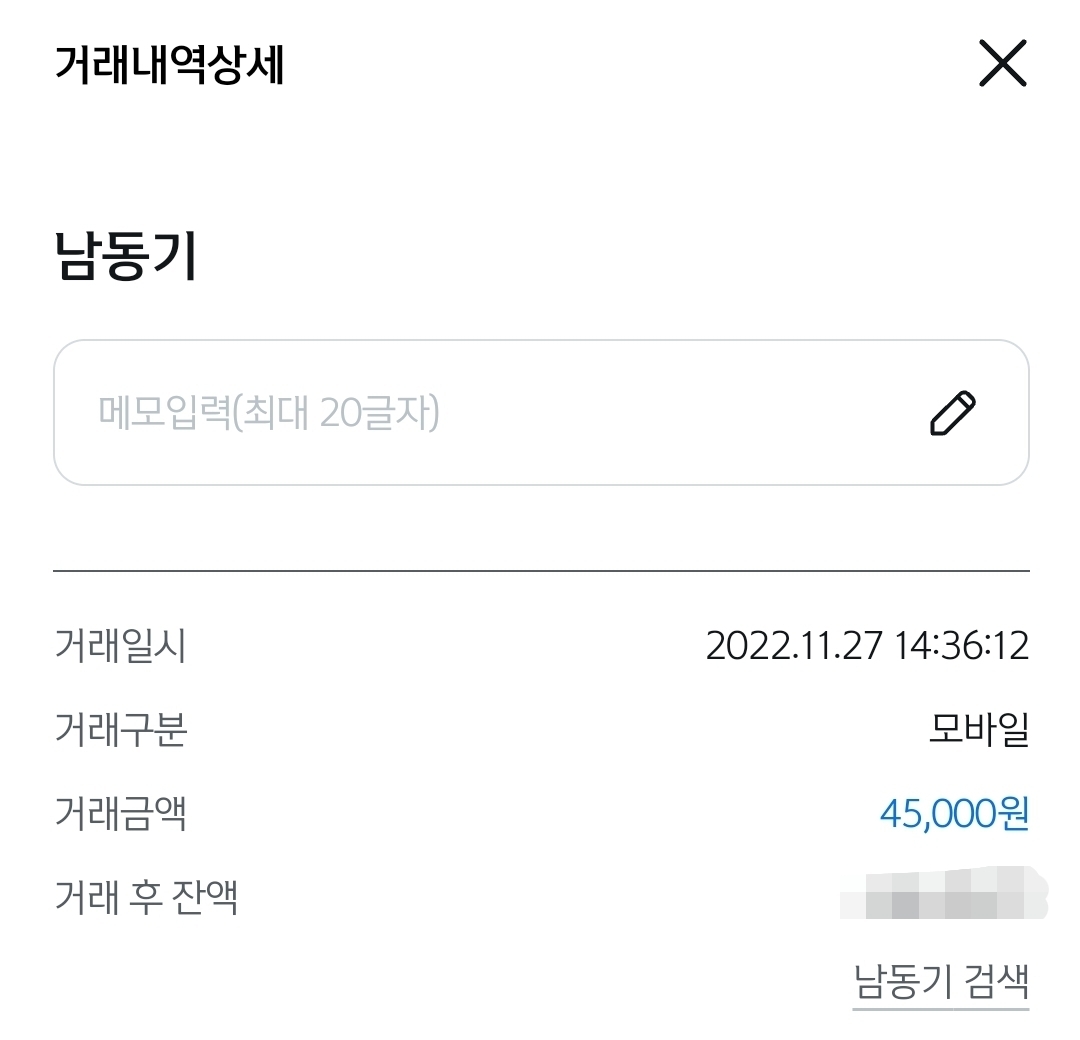Open the 남동기 검색 link
The width and height of the screenshot is (1080, 1040).
[940, 980]
